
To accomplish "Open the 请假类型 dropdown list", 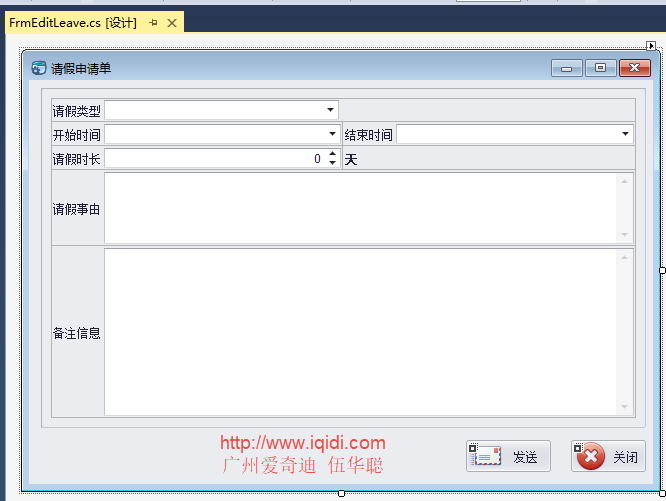I will [330, 110].
